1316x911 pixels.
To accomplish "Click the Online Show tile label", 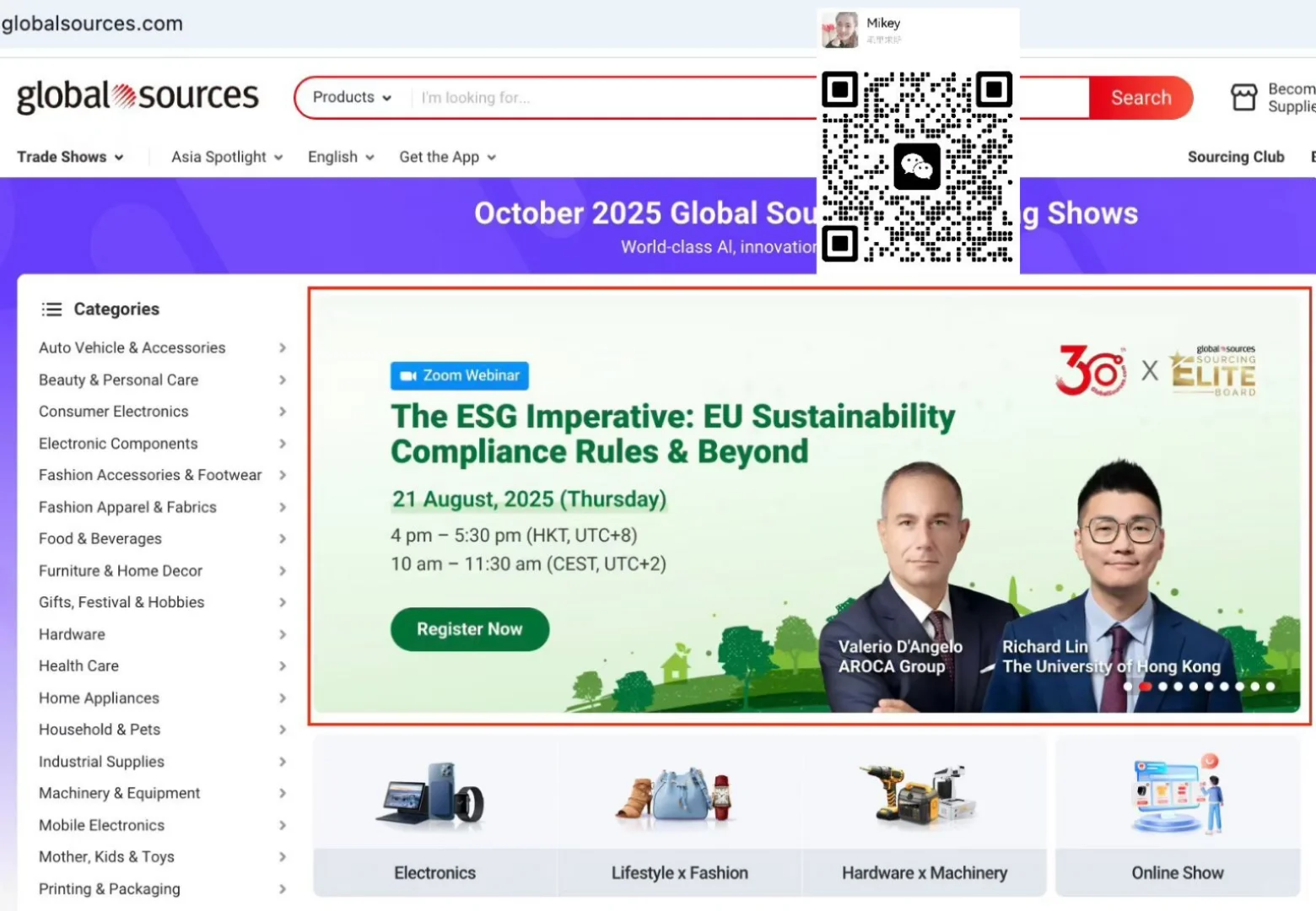I will pos(1177,873).
